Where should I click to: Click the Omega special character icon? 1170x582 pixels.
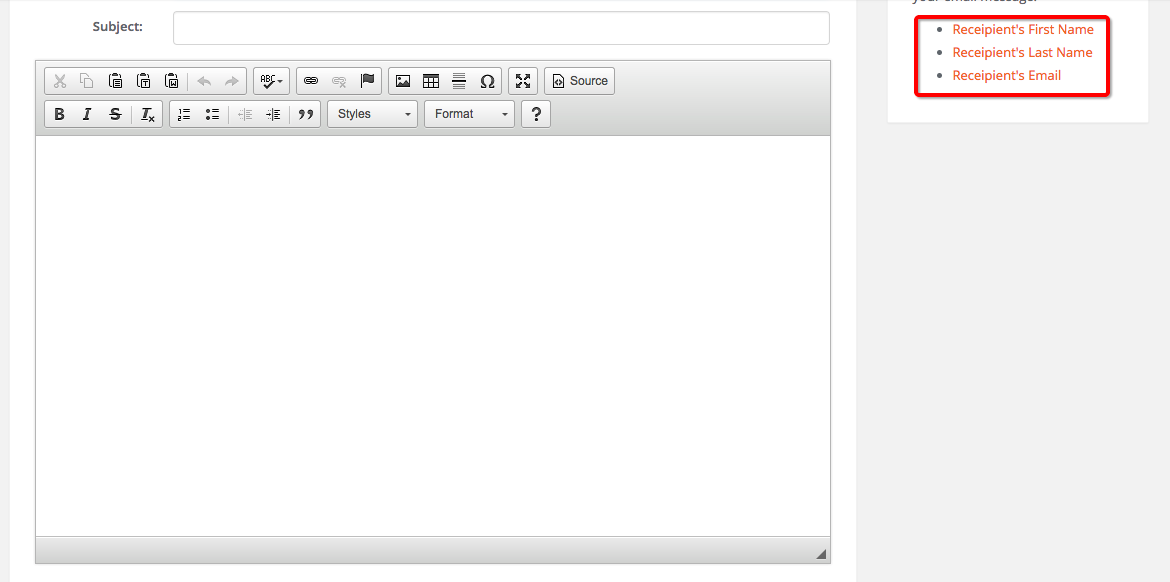[488, 81]
